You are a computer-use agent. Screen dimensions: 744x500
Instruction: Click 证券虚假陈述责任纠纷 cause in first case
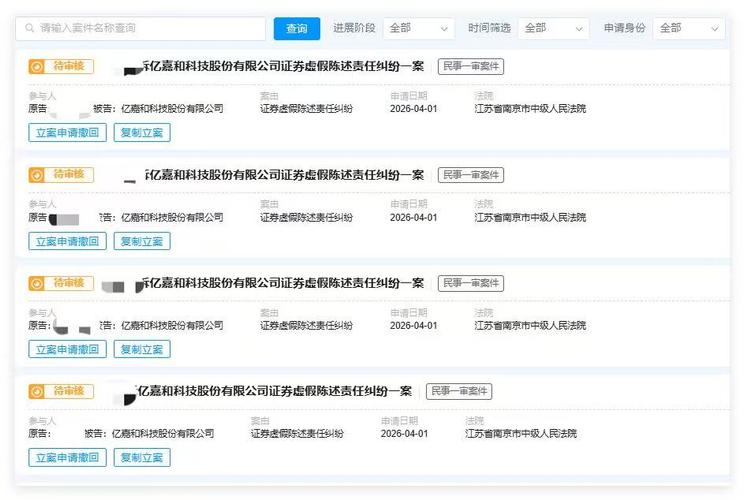click(307, 109)
